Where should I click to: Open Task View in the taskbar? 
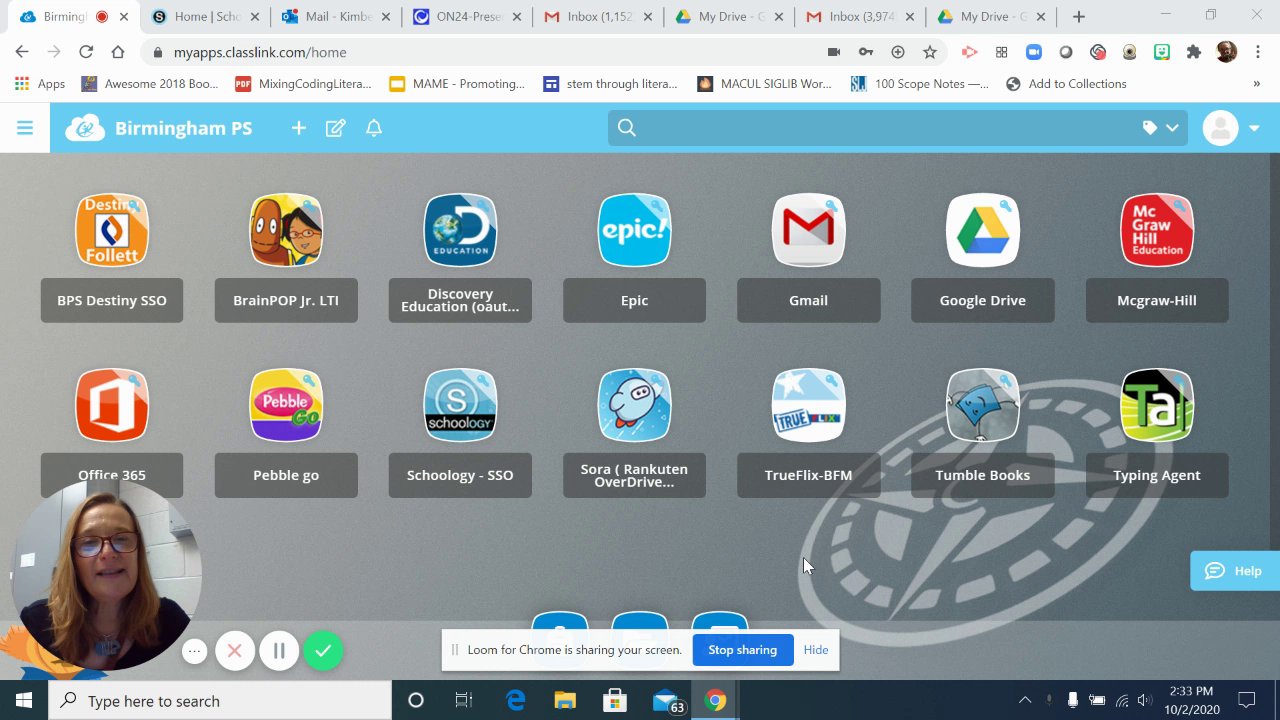point(464,701)
